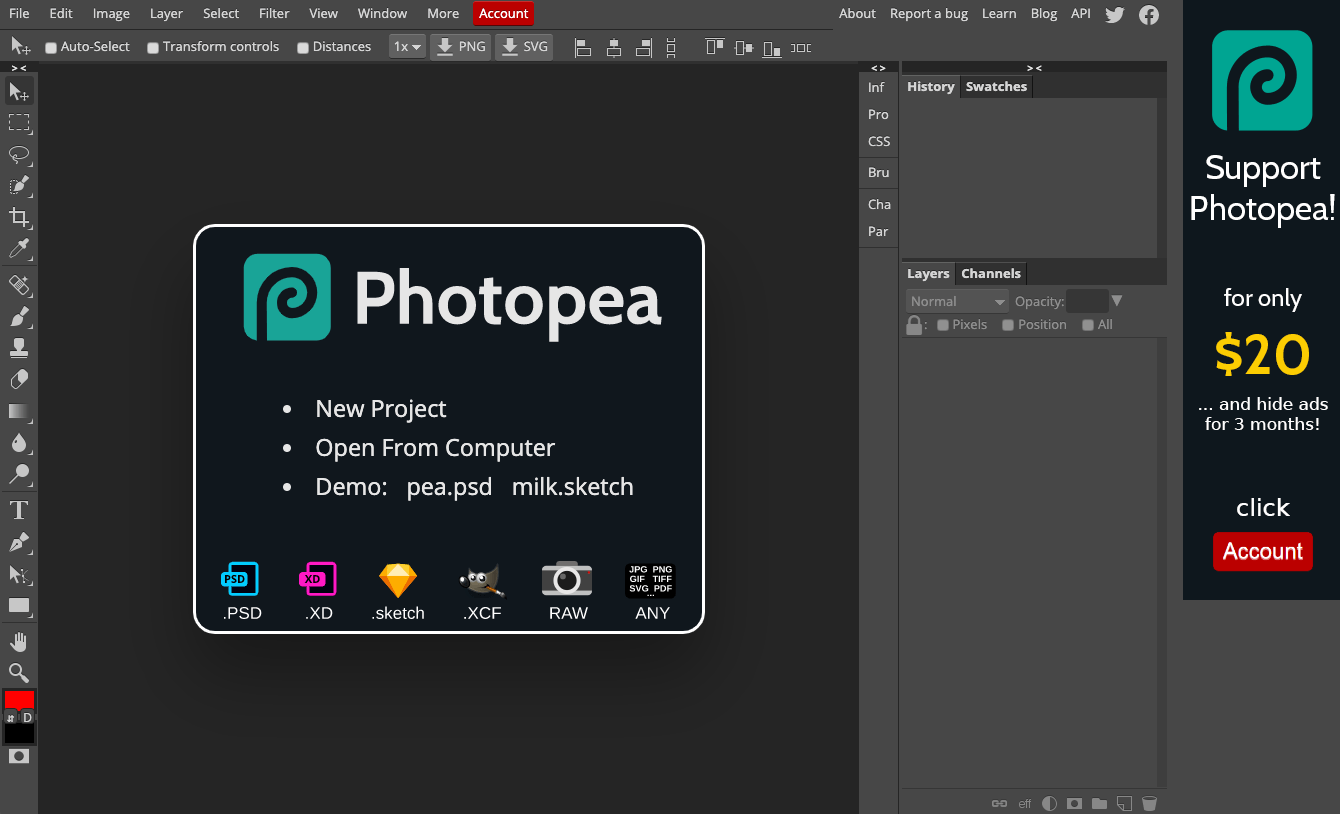Select the Lasso tool

(x=19, y=154)
